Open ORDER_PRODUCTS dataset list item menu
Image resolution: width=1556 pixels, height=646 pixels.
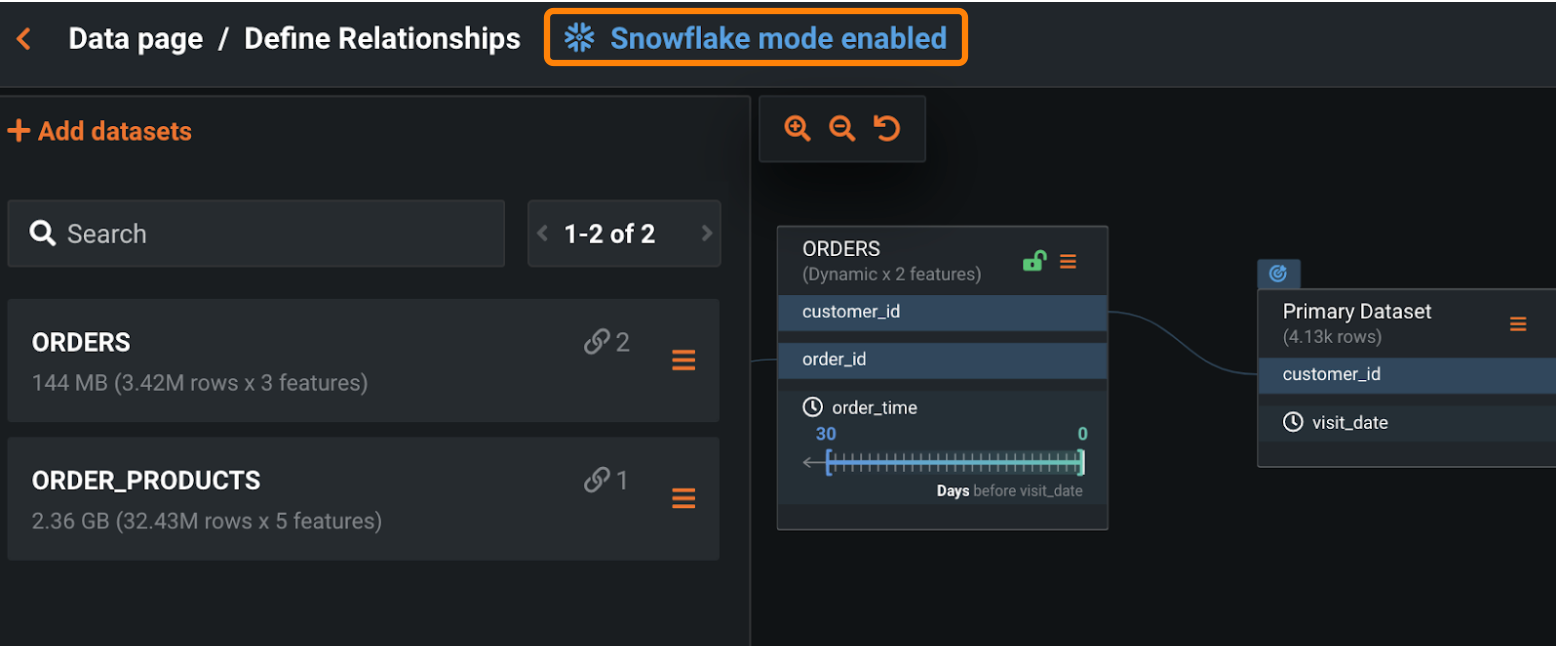[x=684, y=498]
